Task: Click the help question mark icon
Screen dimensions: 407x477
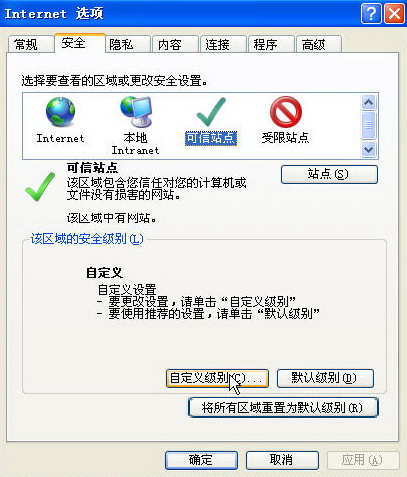Action: tap(371, 14)
